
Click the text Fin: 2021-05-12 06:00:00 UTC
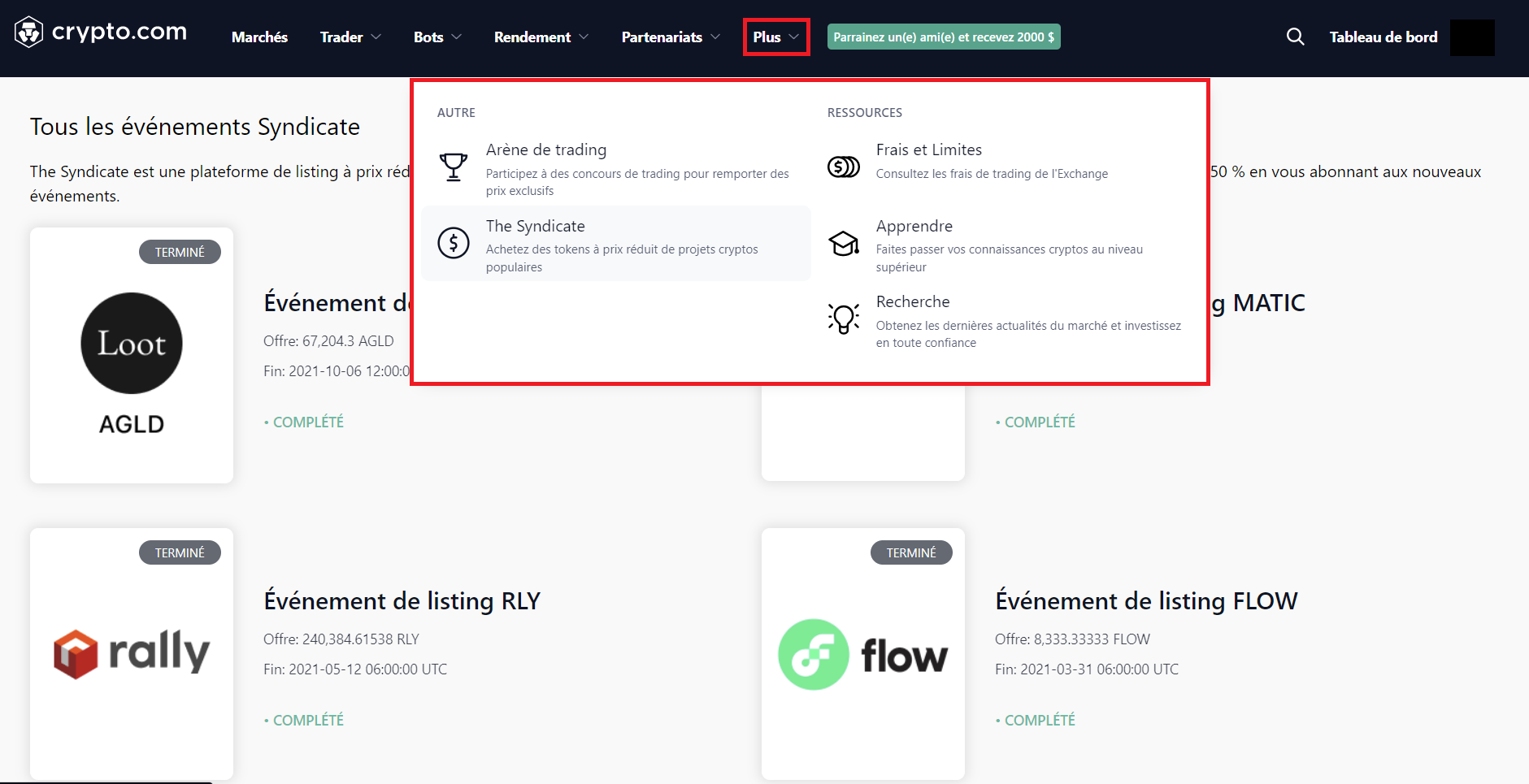click(x=355, y=669)
